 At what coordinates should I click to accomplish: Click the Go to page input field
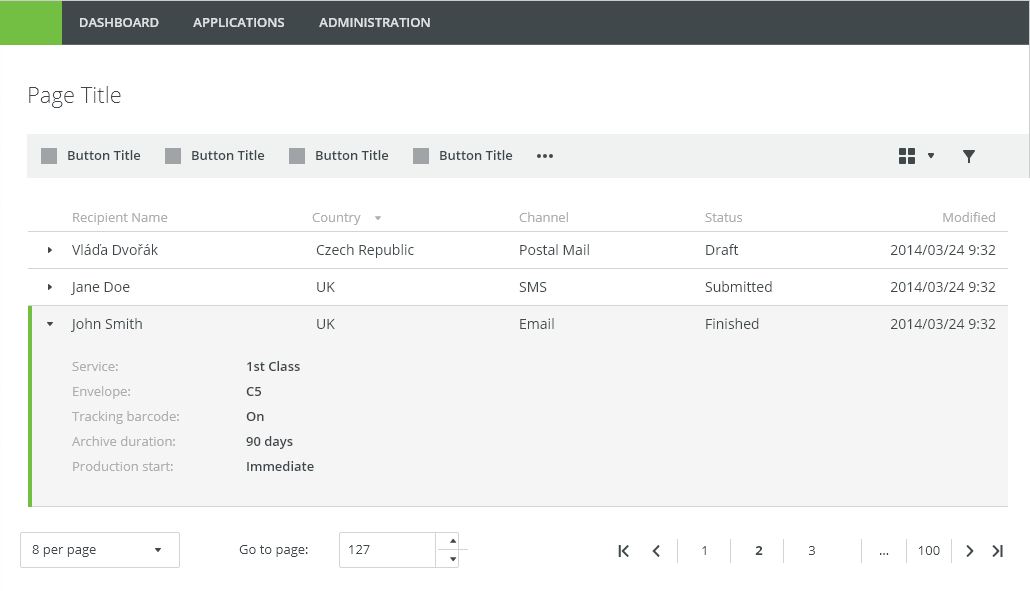388,550
